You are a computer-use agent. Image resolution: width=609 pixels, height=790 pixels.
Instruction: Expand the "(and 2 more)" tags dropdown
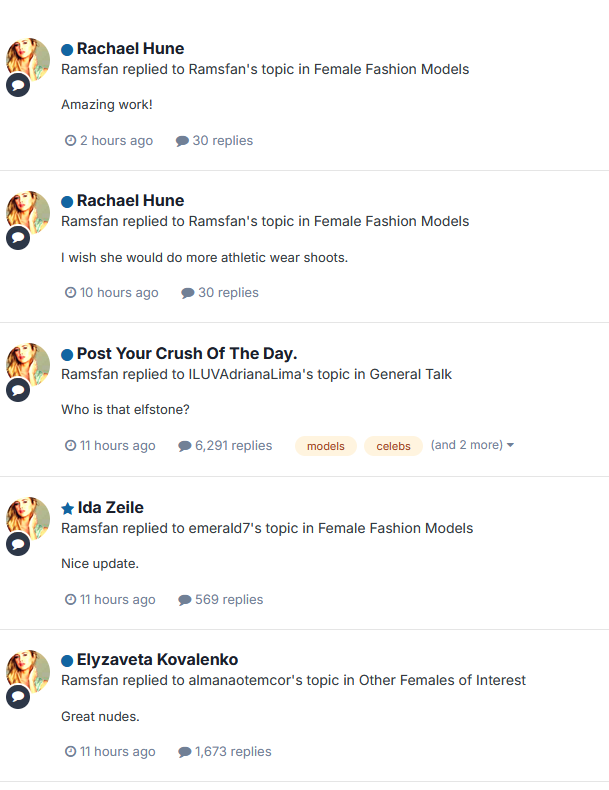[x=472, y=445]
